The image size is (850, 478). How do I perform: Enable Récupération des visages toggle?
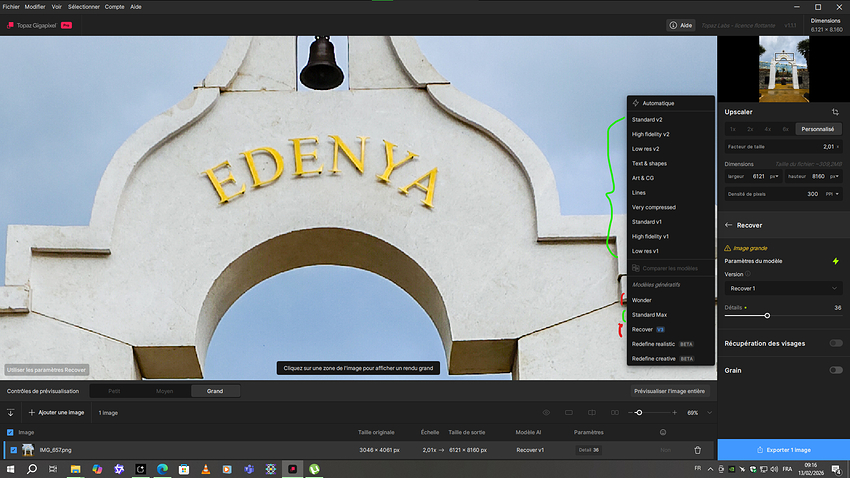pyautogui.click(x=835, y=343)
